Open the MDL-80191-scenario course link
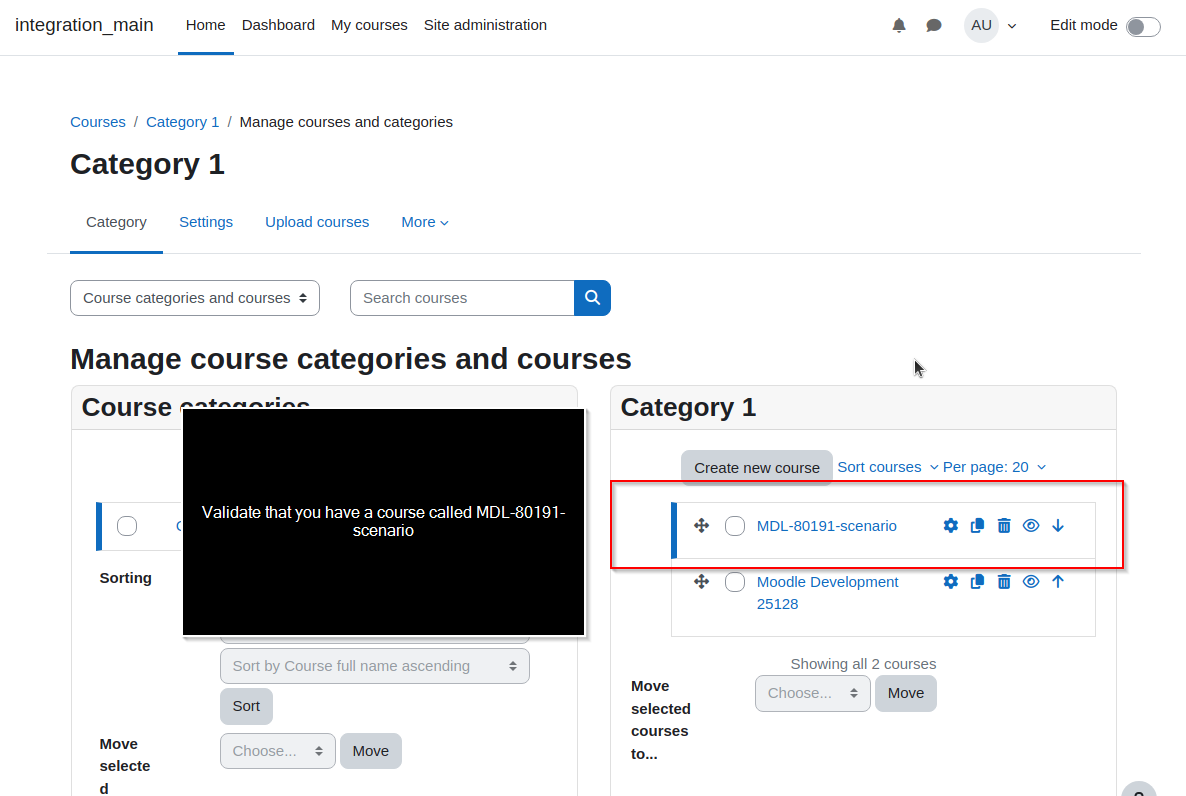Viewport: 1186px width, 796px height. click(827, 526)
